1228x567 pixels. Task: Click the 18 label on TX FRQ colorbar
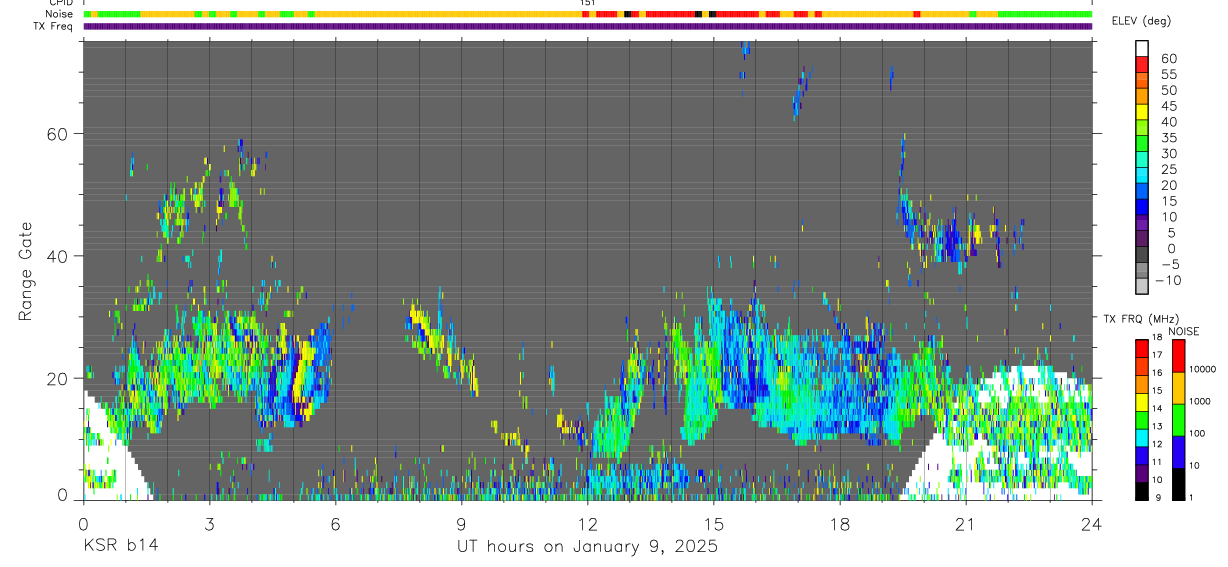1155,338
